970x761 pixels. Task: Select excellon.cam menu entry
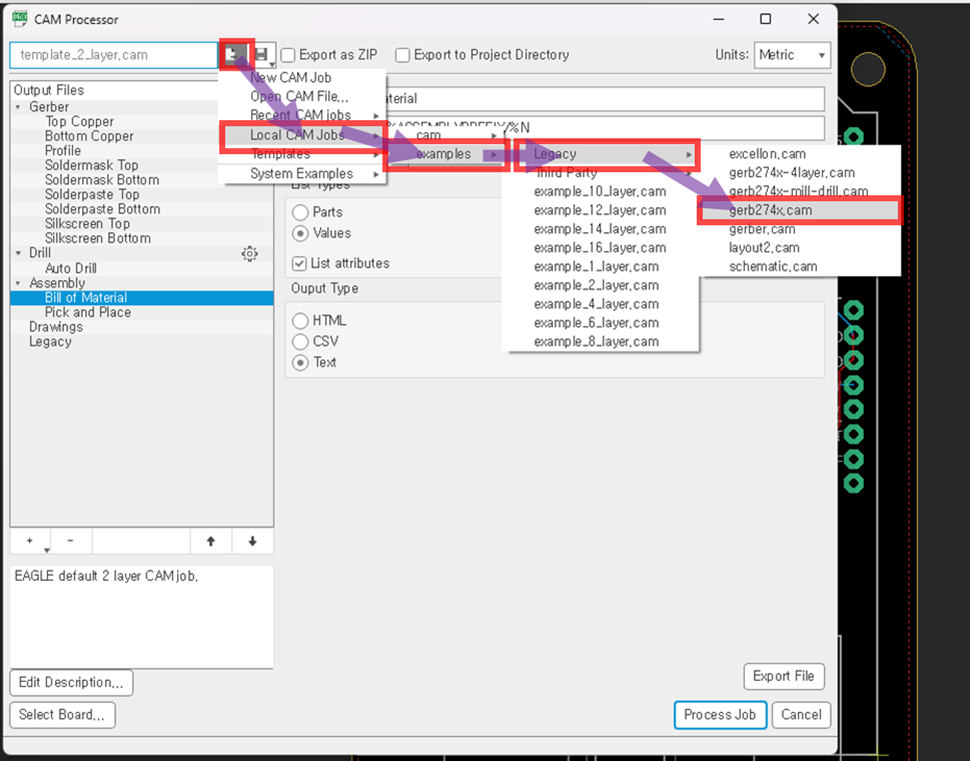point(802,154)
